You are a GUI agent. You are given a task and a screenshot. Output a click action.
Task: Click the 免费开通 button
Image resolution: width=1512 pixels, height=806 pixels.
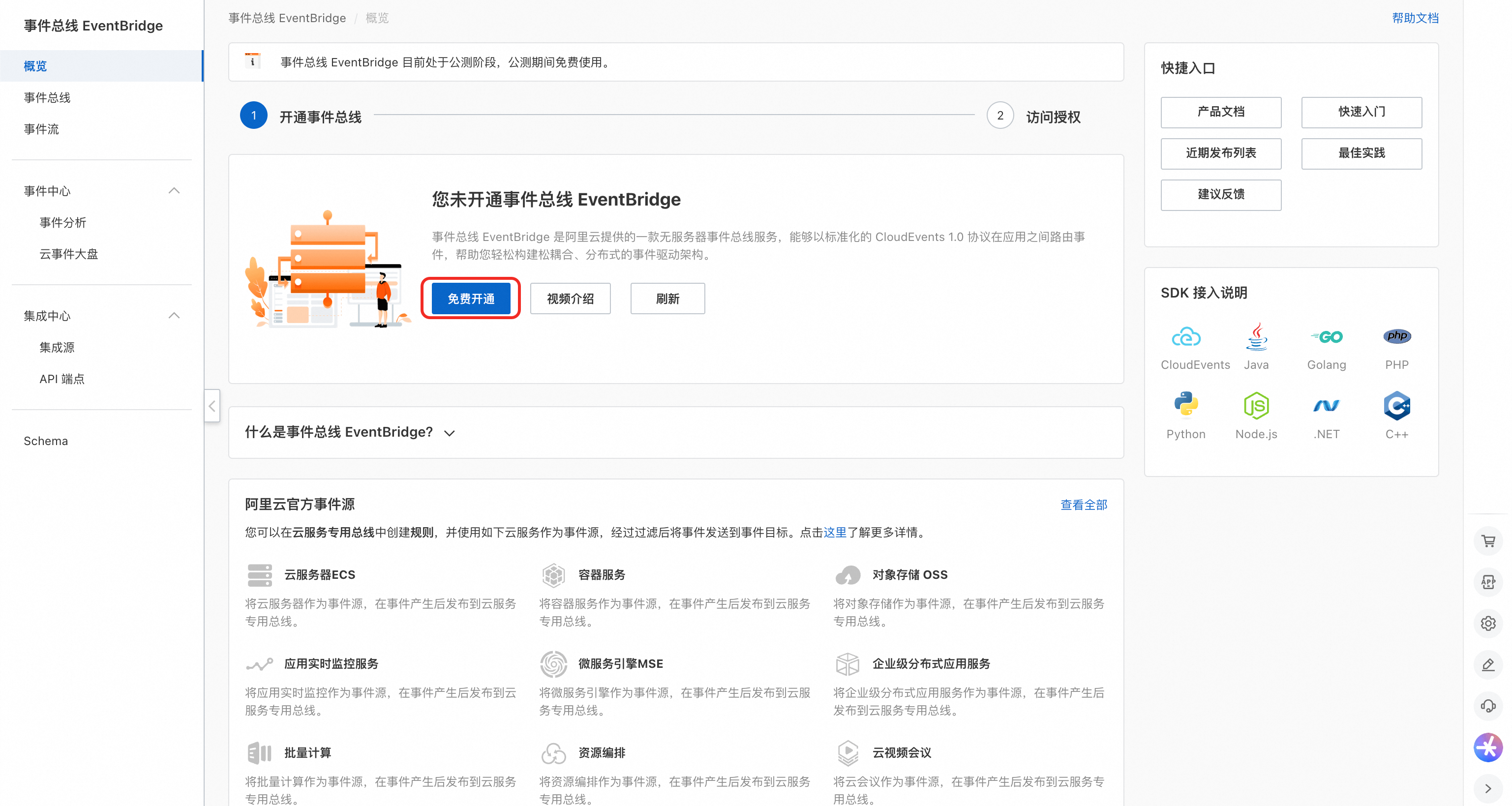tap(471, 299)
